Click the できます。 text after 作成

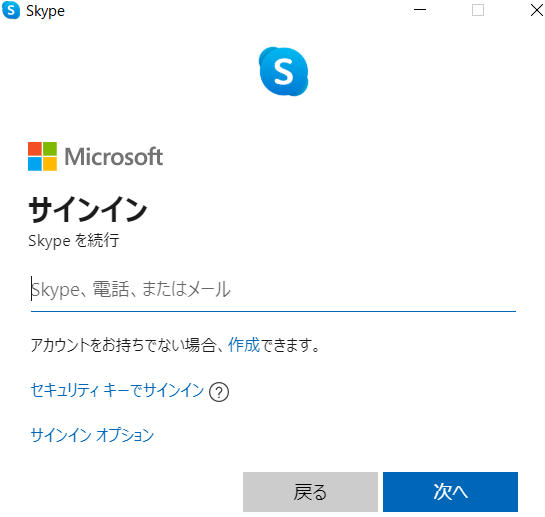coord(290,345)
